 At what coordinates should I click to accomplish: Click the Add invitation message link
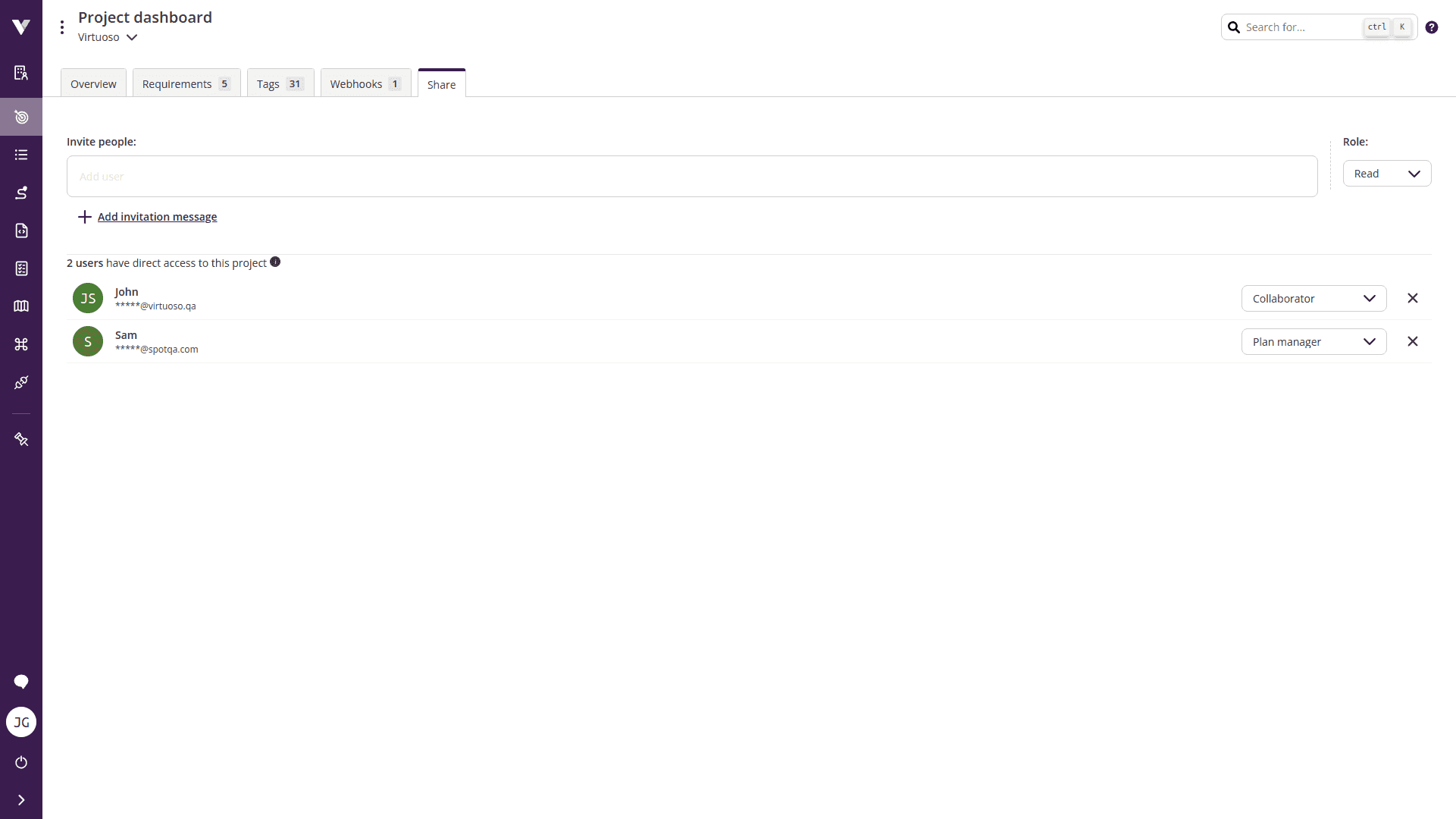coord(156,217)
